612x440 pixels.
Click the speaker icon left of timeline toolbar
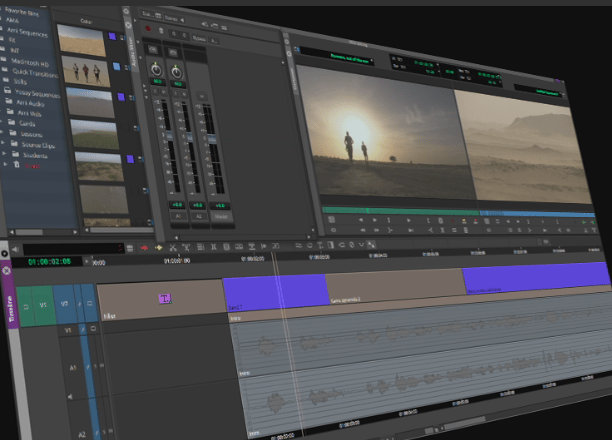[15, 249]
